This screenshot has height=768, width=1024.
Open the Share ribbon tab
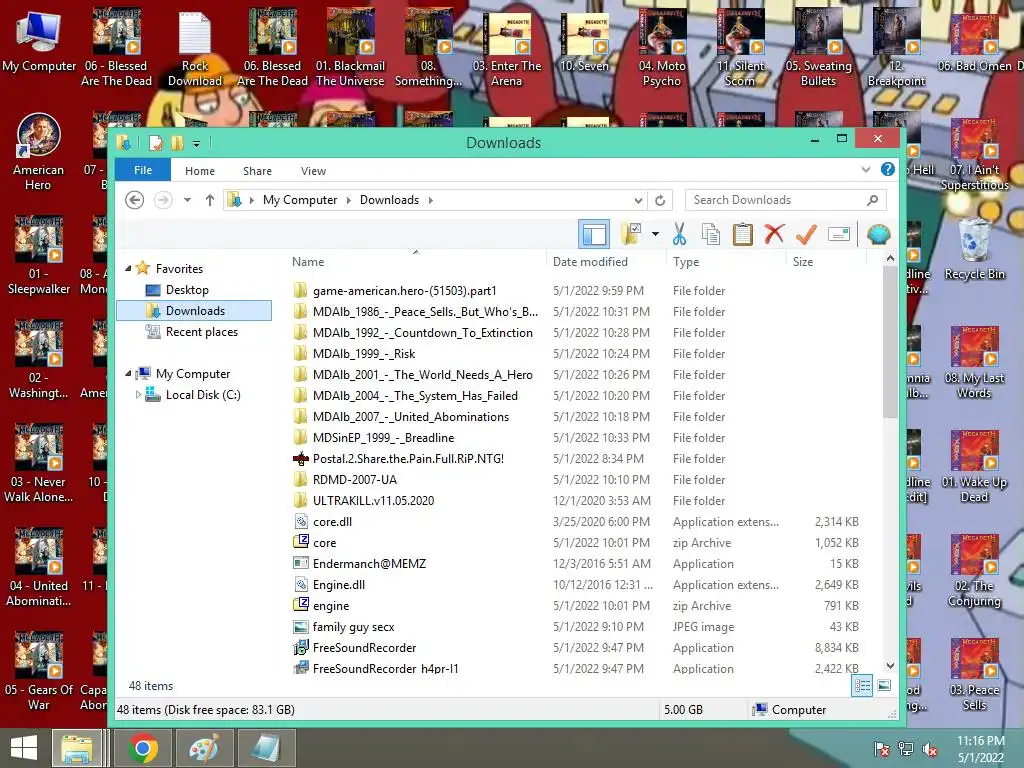tap(257, 171)
